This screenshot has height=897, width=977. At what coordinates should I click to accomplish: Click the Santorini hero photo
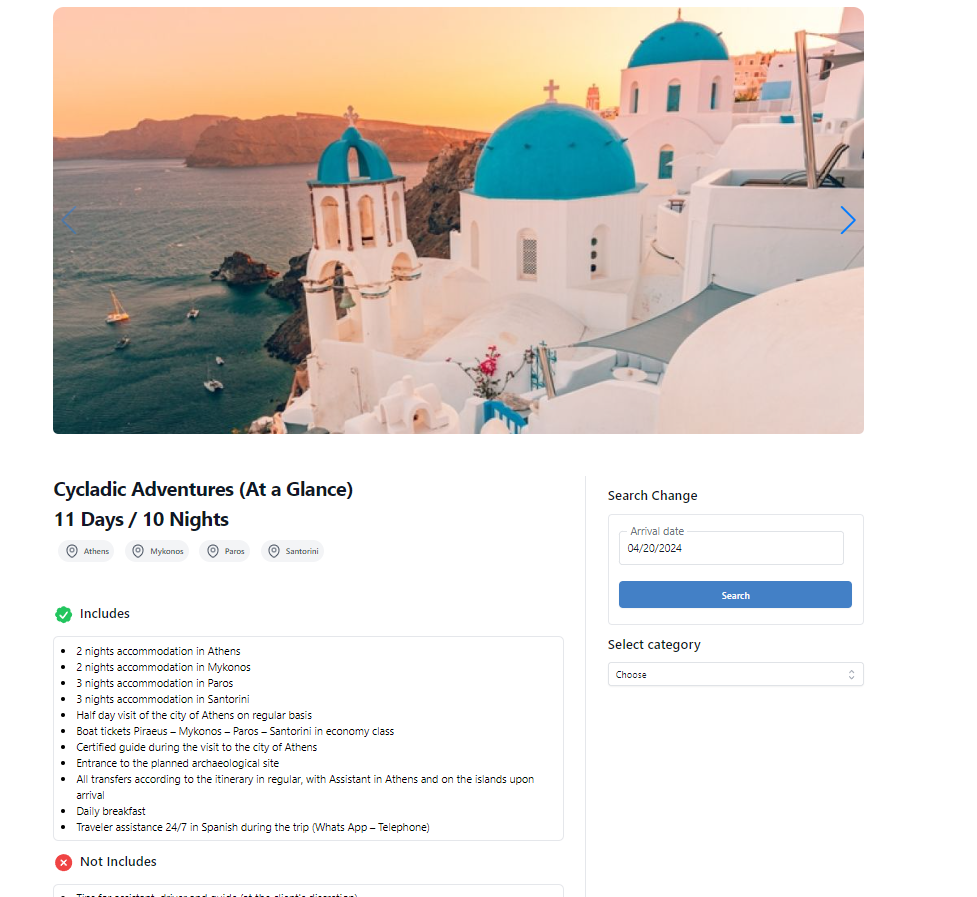point(458,220)
